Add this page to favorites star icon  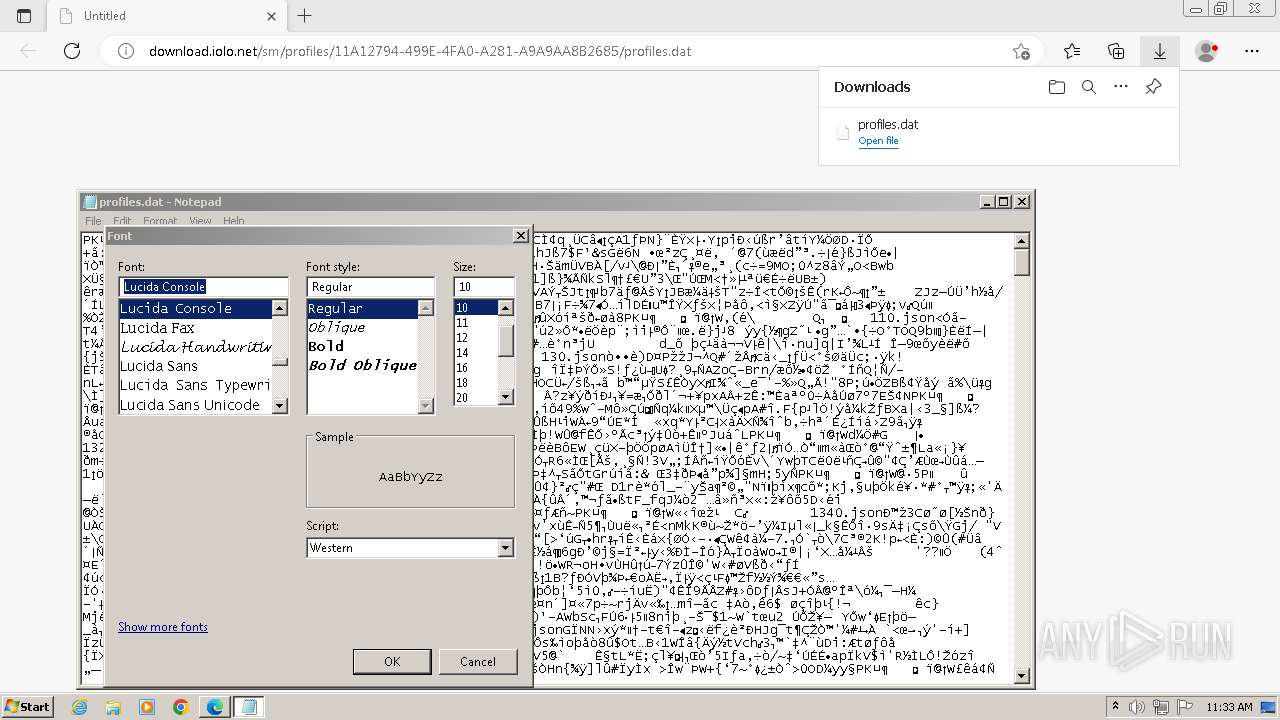coord(1021,51)
